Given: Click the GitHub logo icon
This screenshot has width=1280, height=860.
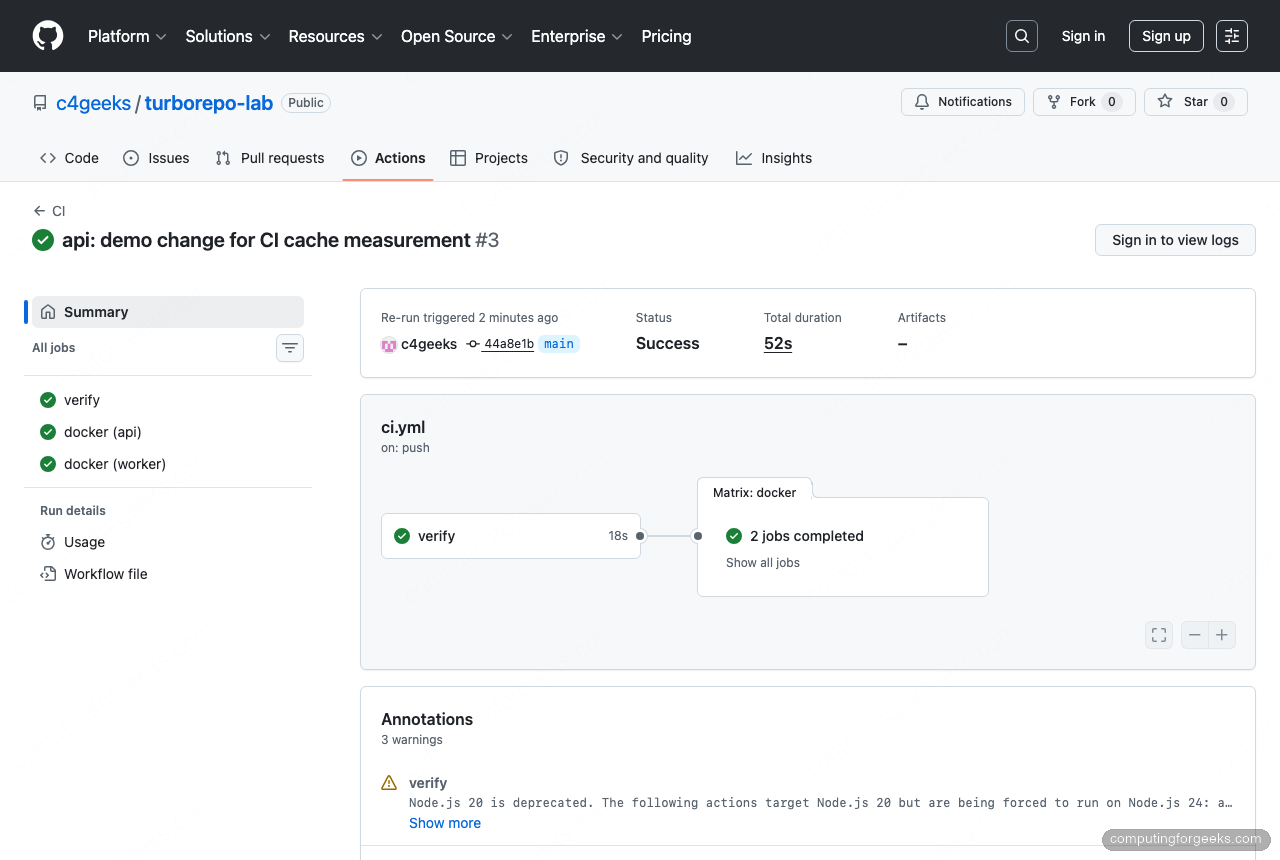Looking at the screenshot, I should [x=48, y=36].
